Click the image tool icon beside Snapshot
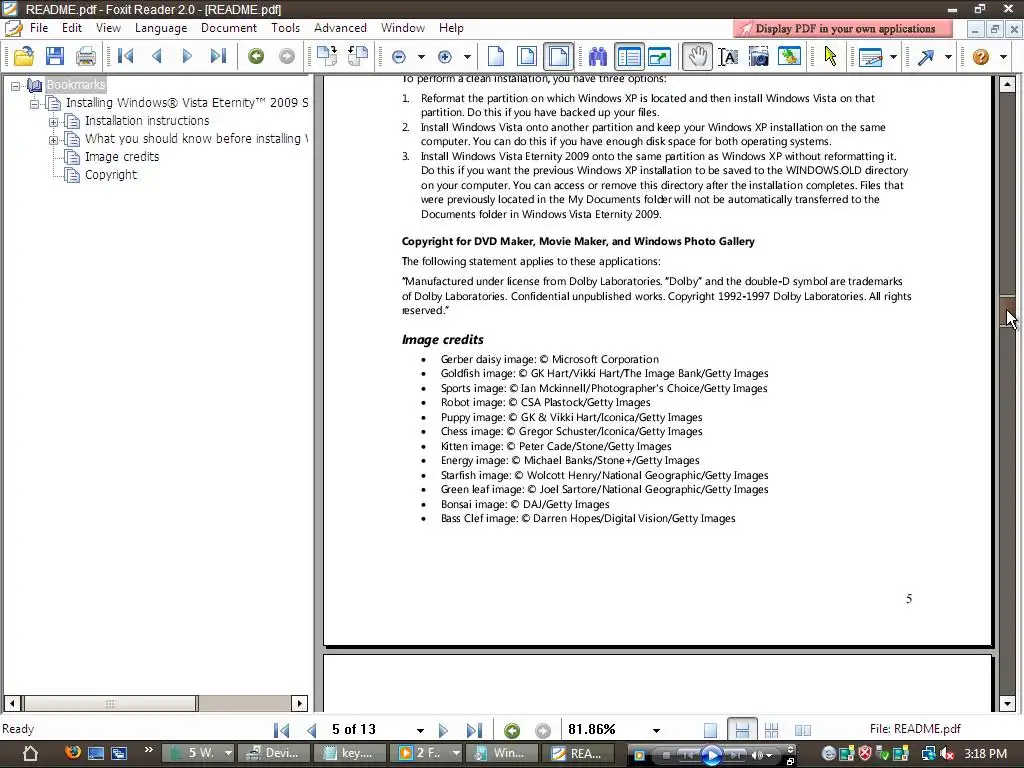The width and height of the screenshot is (1024, 768). [x=790, y=57]
